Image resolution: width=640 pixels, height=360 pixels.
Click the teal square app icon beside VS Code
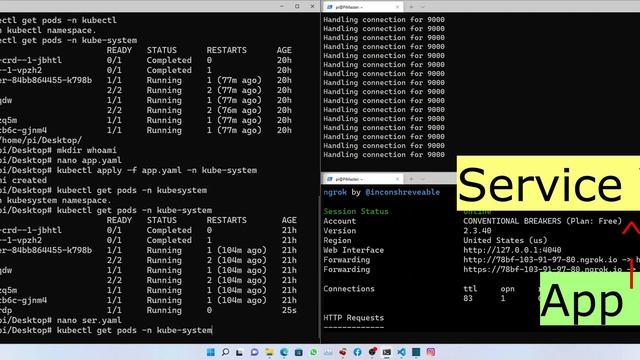point(416,352)
